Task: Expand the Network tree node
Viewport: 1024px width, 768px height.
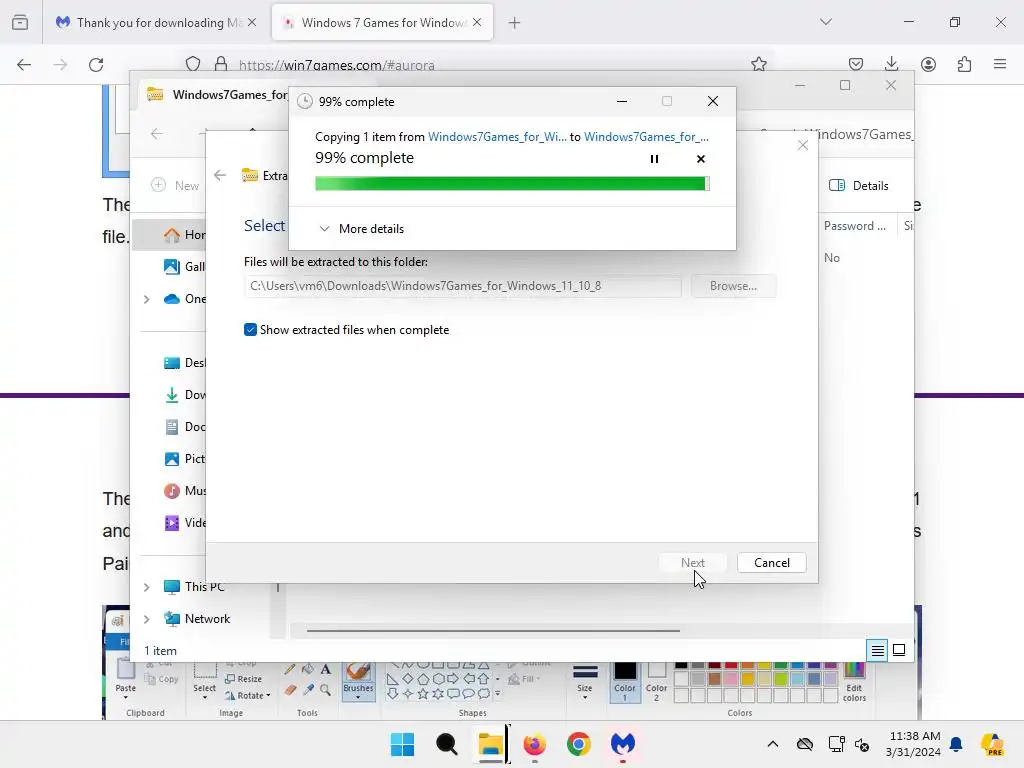Action: pyautogui.click(x=147, y=619)
